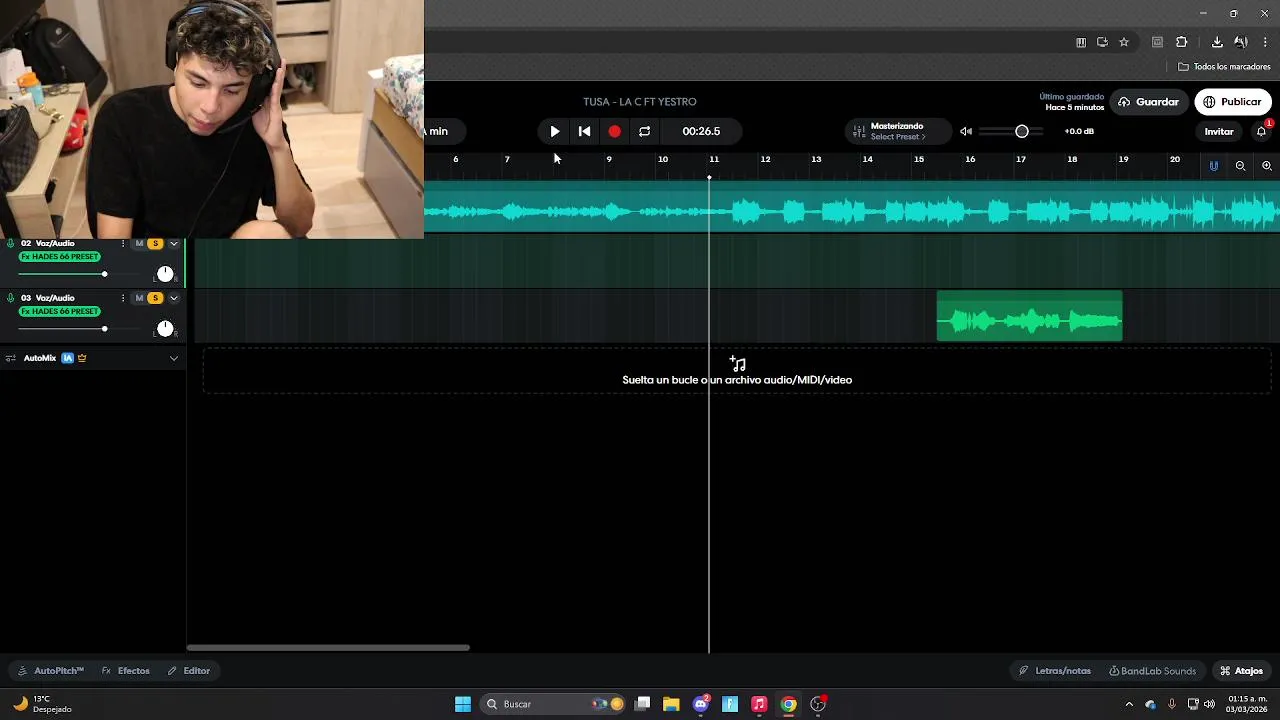Open the Efectos tab
The width and height of the screenshot is (1280, 720).
point(126,671)
